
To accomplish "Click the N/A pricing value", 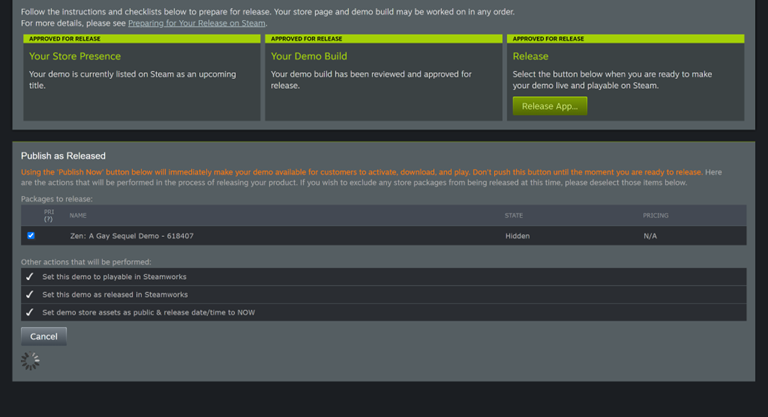I will [651, 236].
